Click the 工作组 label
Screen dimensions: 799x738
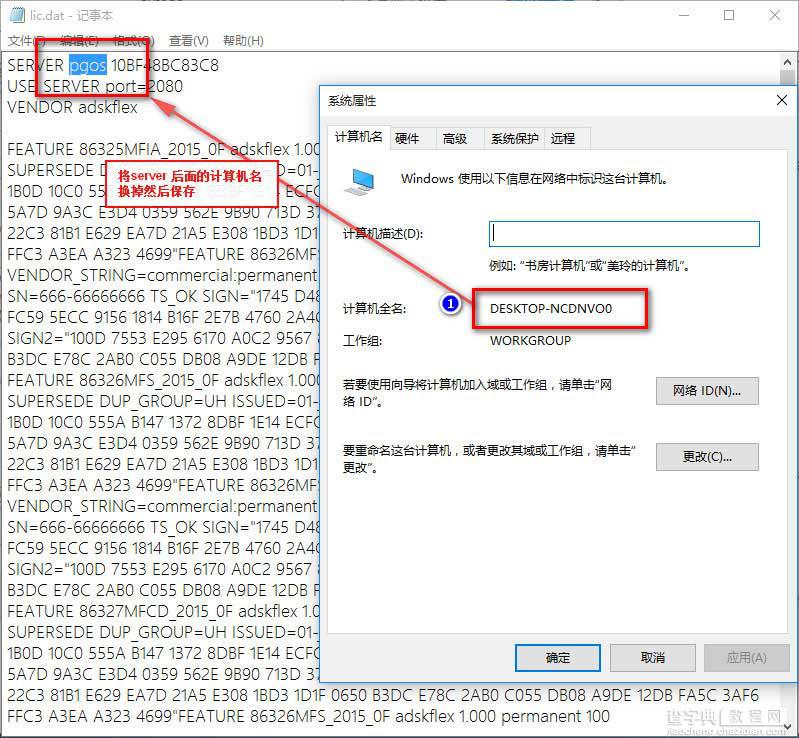pos(362,340)
